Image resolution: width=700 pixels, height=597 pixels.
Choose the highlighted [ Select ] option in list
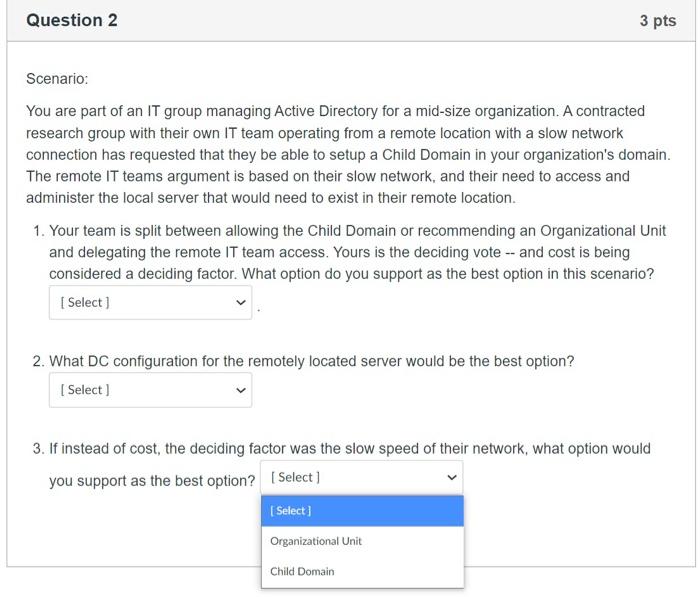[x=362, y=511]
